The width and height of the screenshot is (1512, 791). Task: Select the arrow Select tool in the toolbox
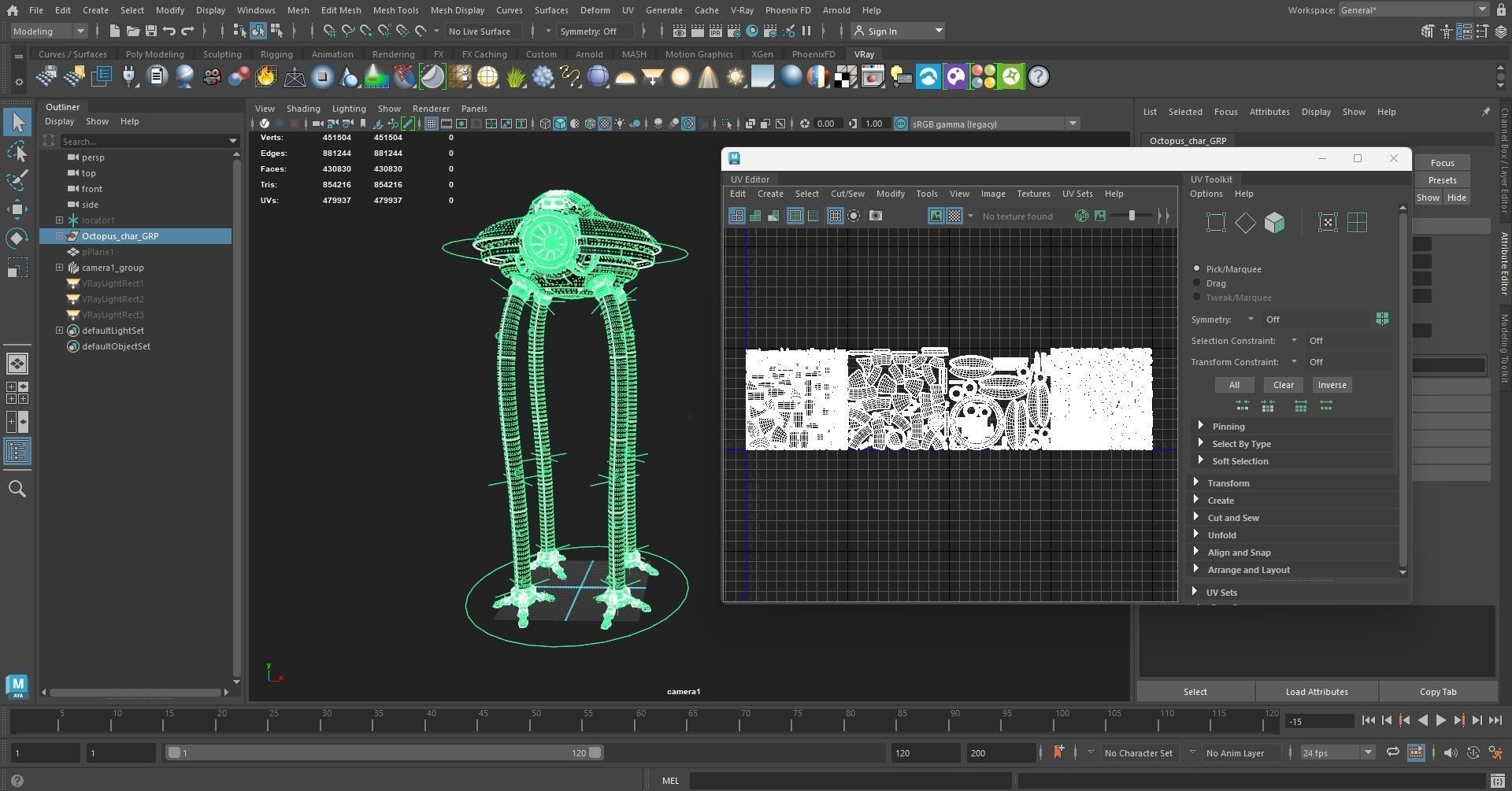tap(17, 122)
